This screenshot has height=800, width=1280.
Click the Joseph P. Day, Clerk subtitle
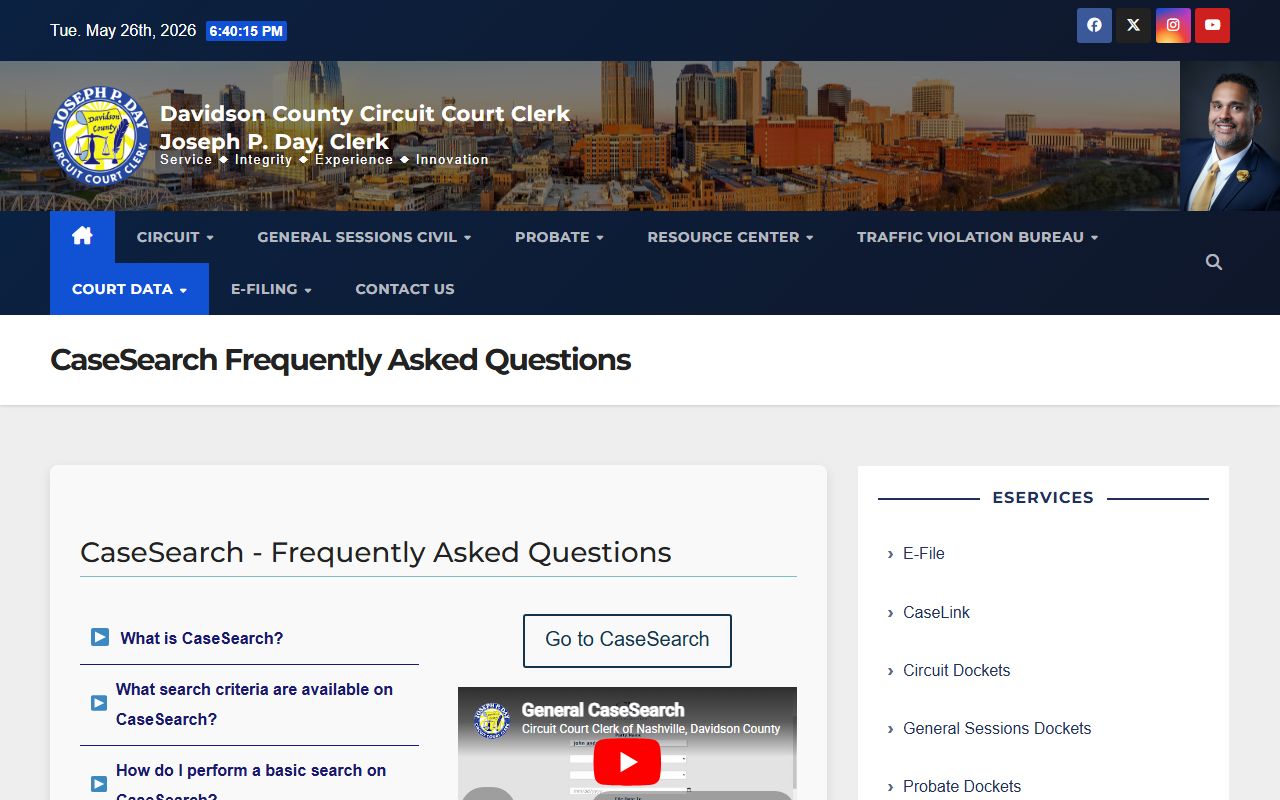tap(274, 141)
